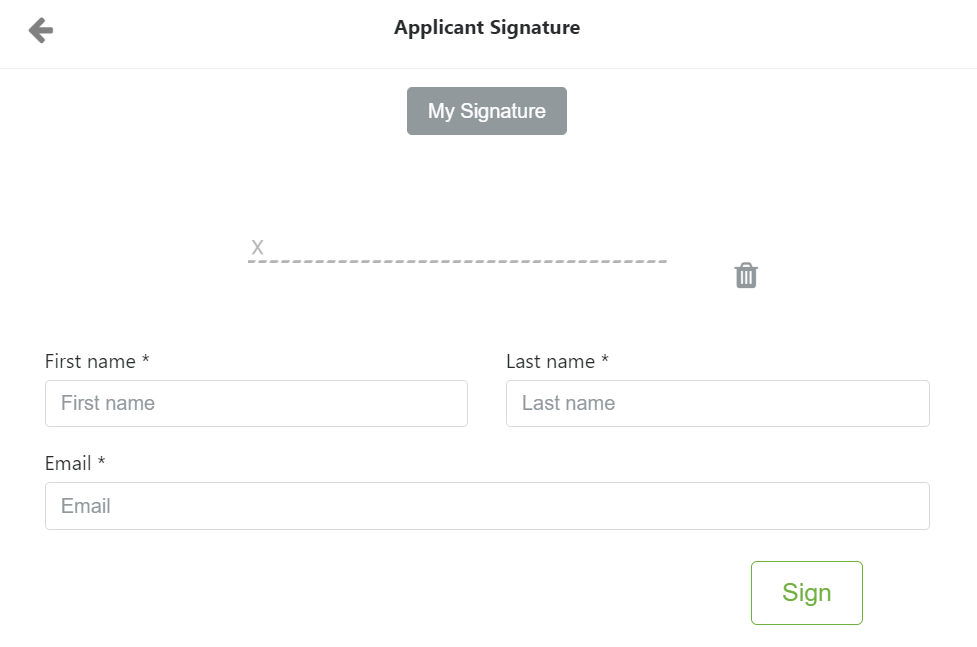The image size is (977, 647).
Task: Focus the Last name input field
Action: tap(718, 403)
